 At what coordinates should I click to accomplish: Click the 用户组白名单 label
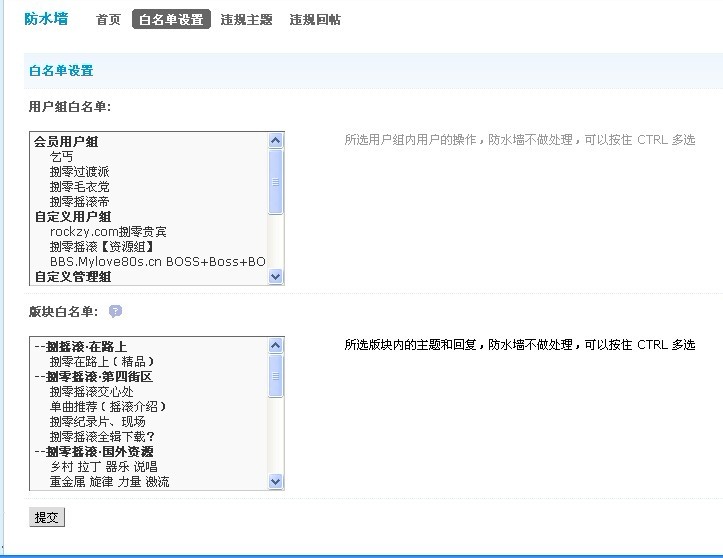[70, 107]
